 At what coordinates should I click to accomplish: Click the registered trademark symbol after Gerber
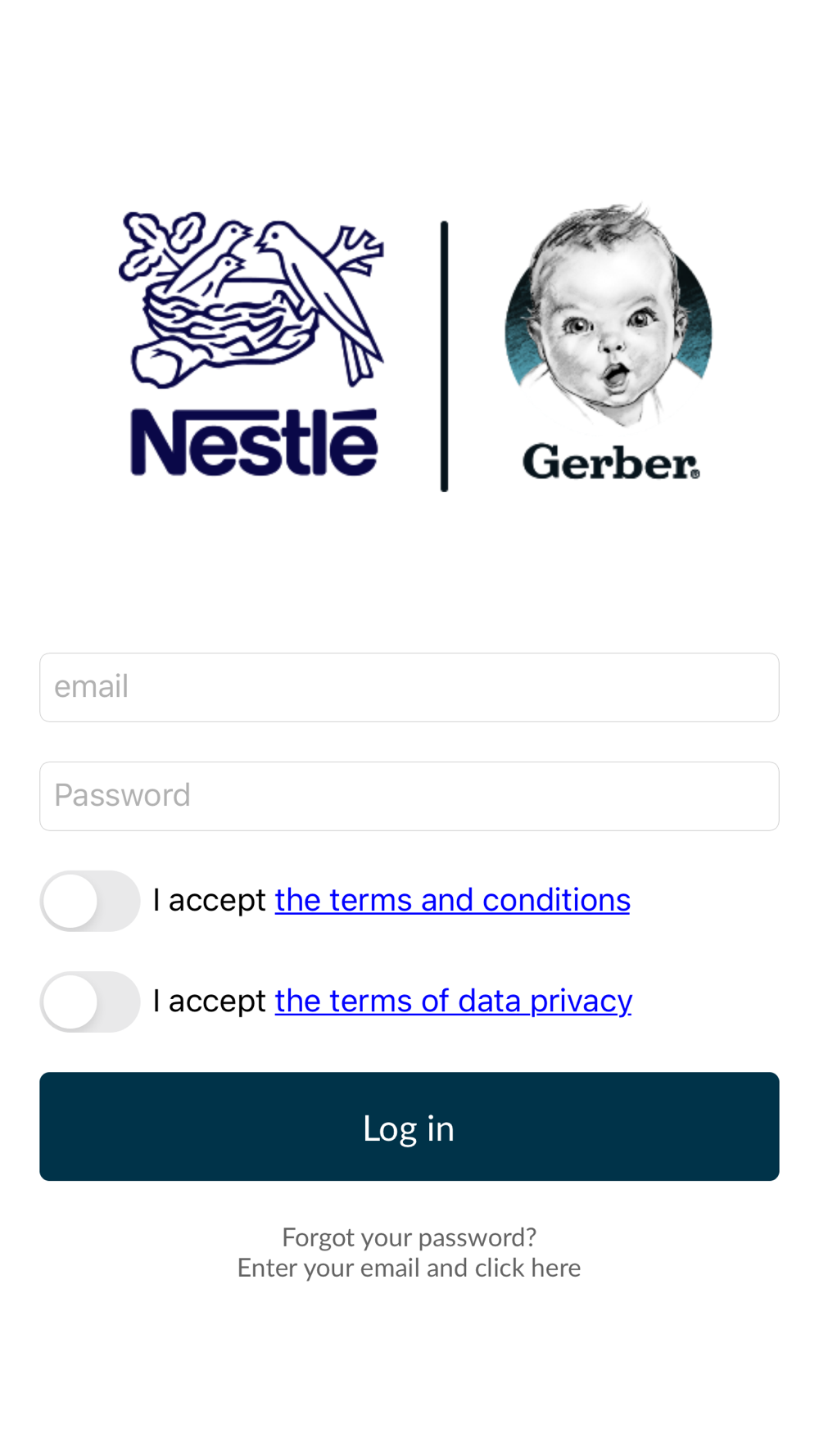[x=695, y=473]
